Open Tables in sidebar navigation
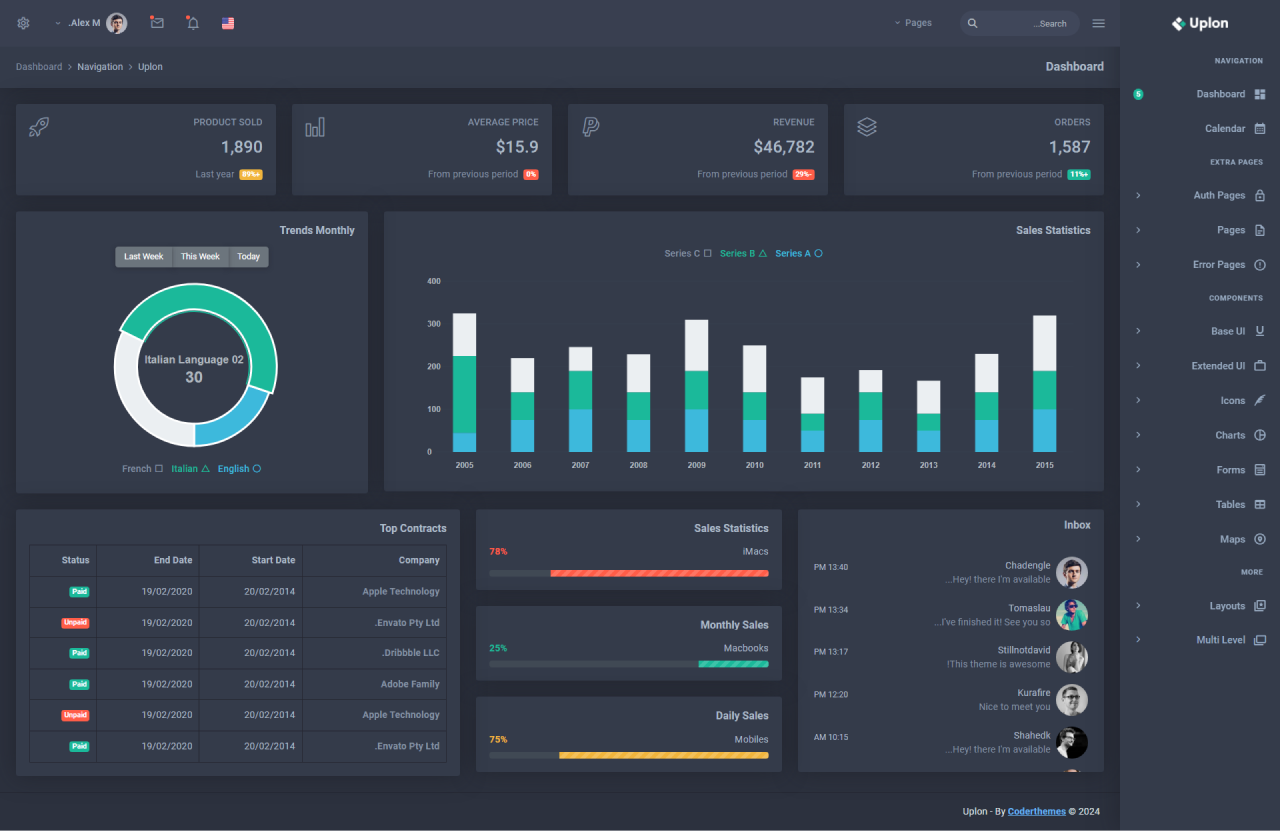 pos(1200,505)
